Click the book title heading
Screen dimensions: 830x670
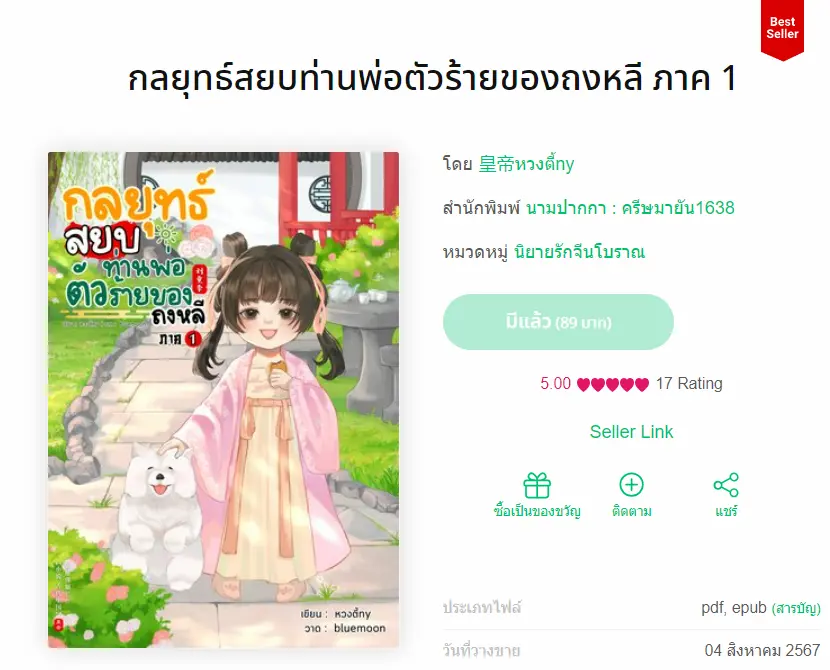point(432,78)
